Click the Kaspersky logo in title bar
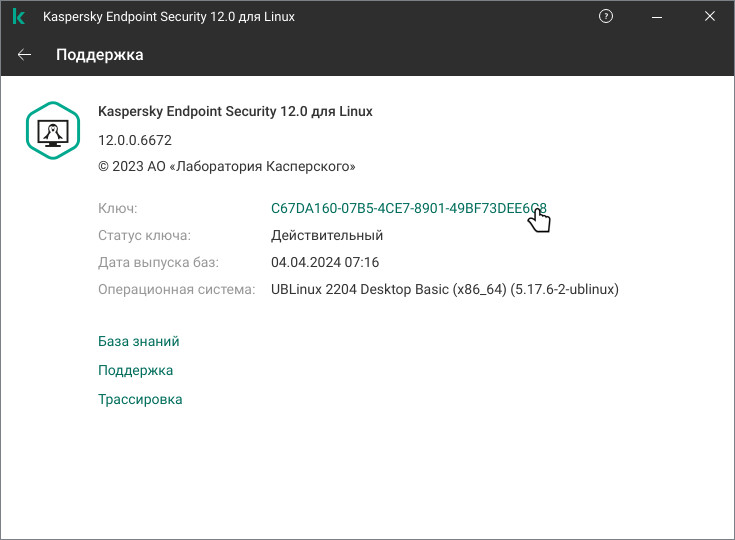The width and height of the screenshot is (735, 540). [x=19, y=16]
